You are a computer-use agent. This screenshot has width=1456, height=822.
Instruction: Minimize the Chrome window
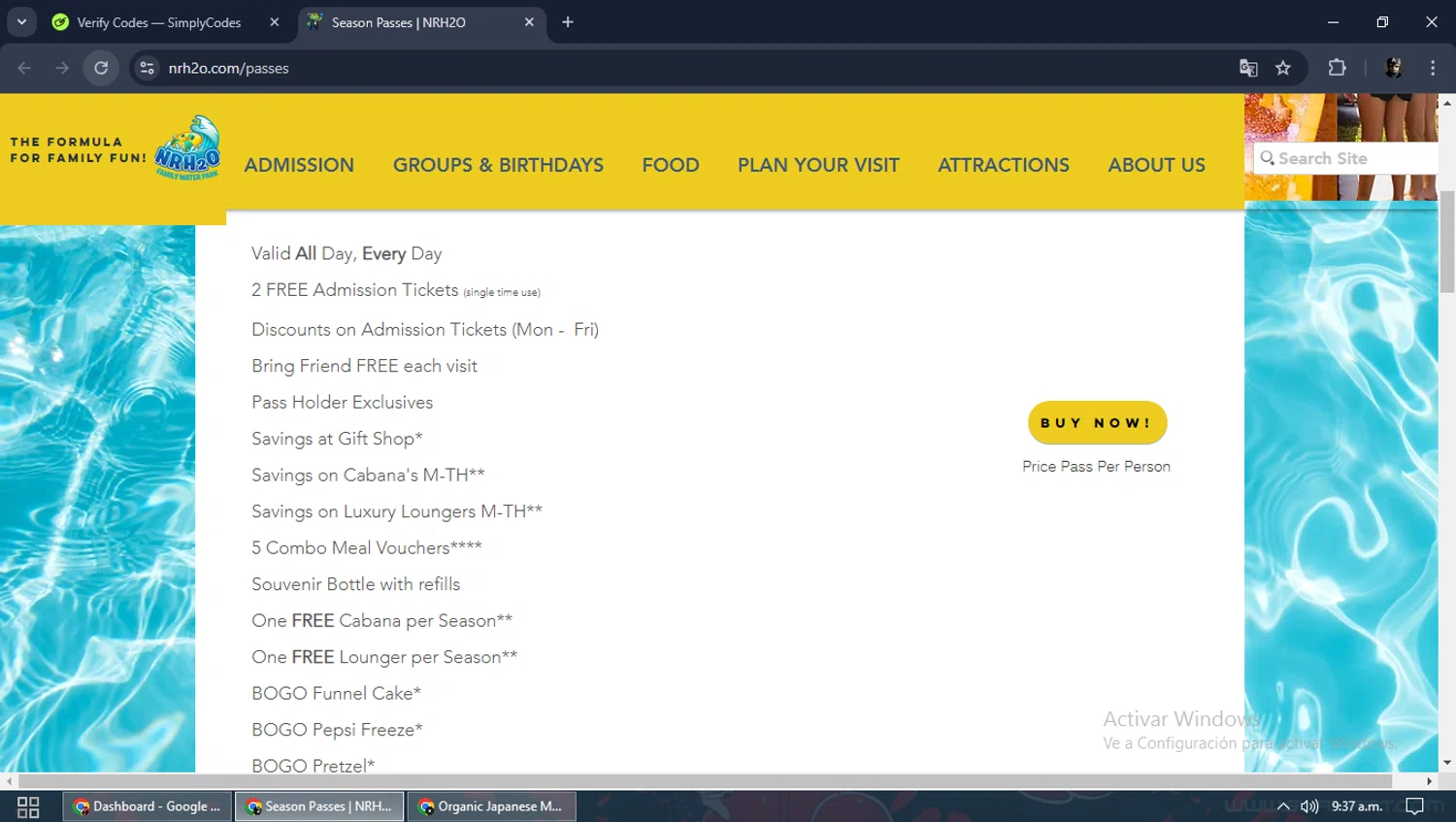point(1333,21)
